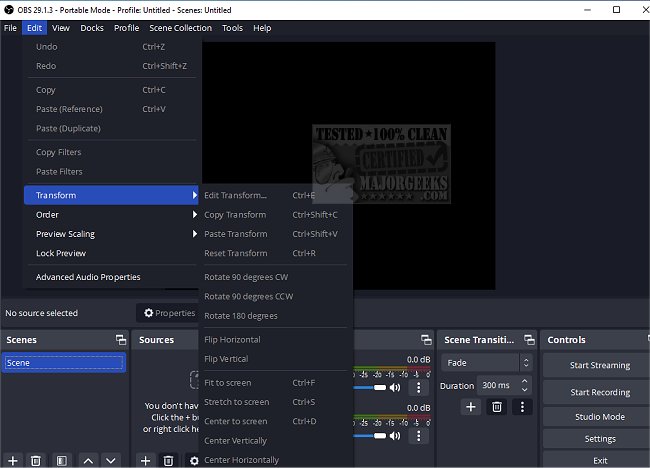Screen dimensions: 650x468
Task: Click Start Streaming button
Action: (599, 365)
